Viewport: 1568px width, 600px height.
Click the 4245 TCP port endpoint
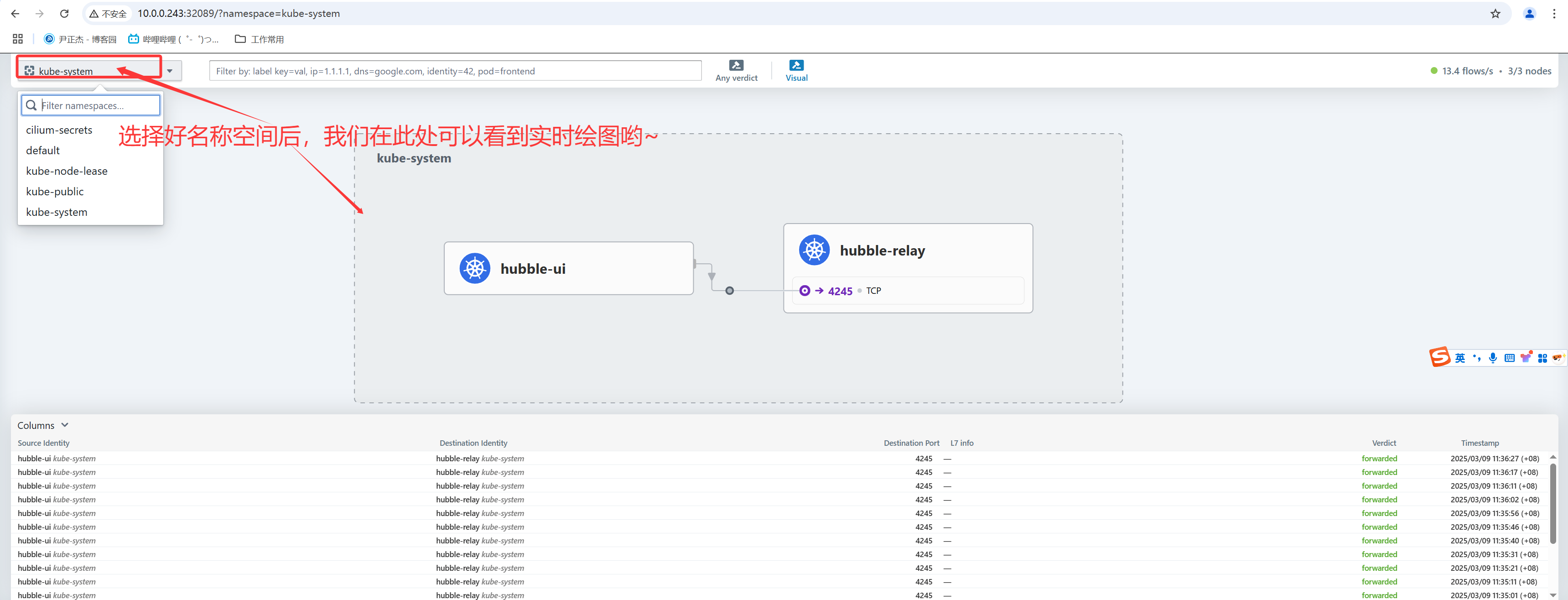click(x=840, y=291)
